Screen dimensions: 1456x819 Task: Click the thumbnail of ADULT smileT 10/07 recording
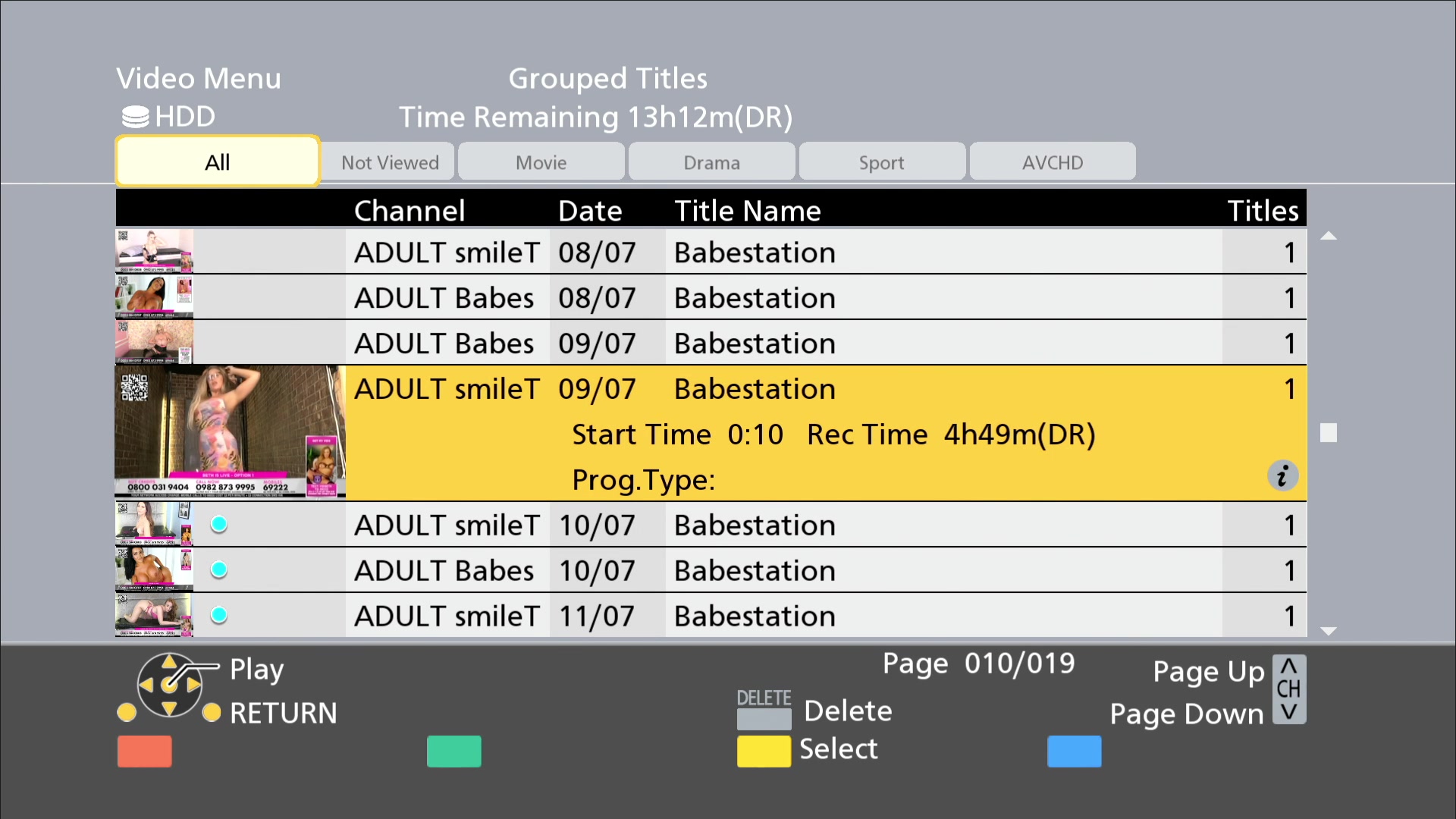pyautogui.click(x=154, y=524)
